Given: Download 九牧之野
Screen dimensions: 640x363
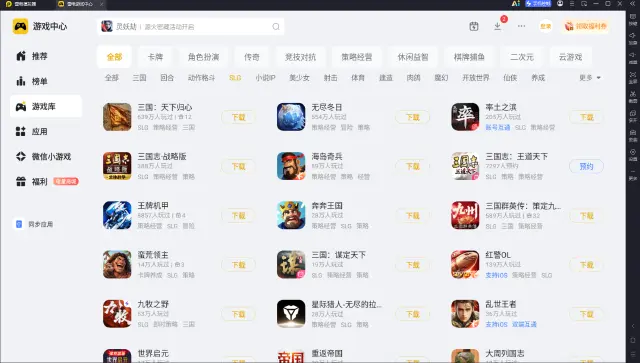Looking at the screenshot, I should click(238, 314).
